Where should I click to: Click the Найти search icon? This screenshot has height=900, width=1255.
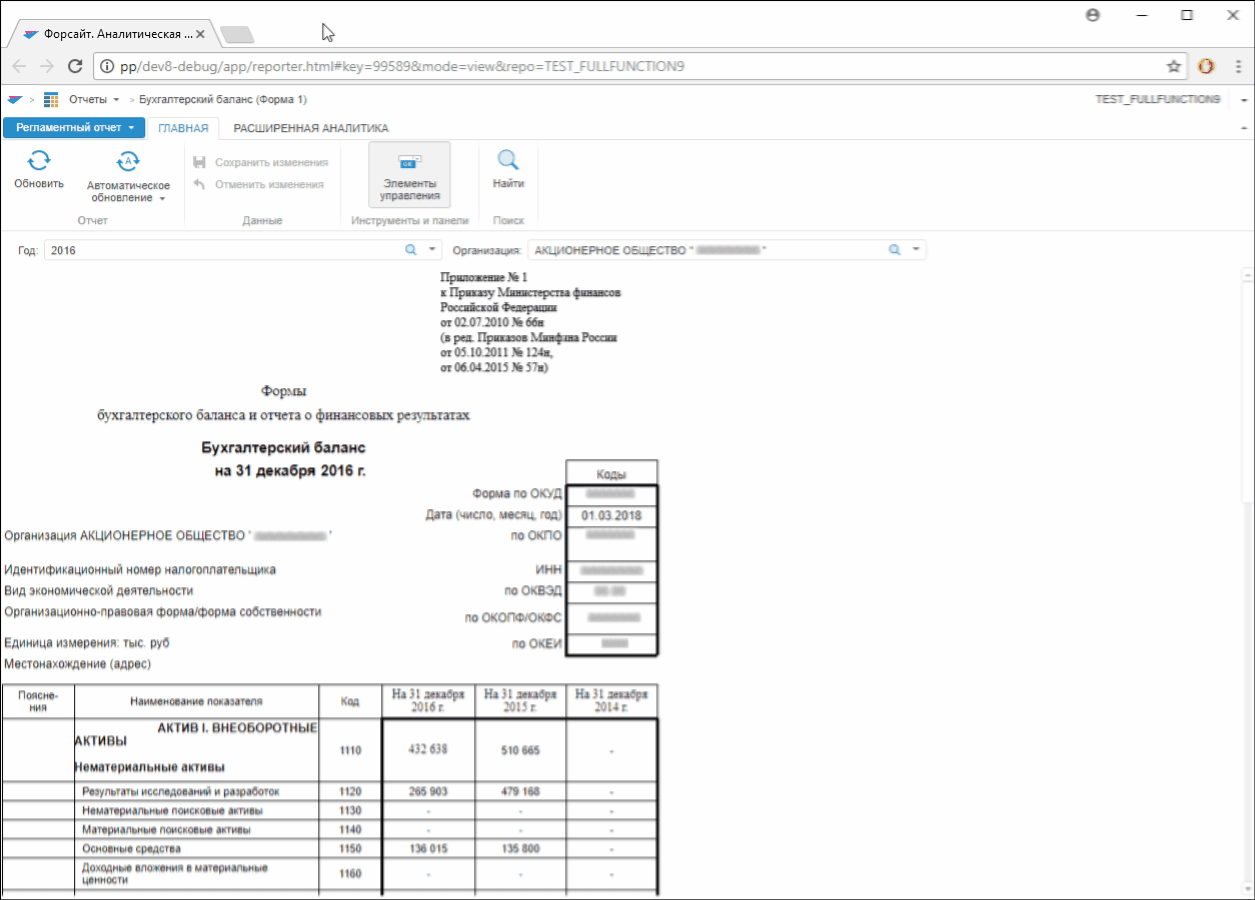click(x=508, y=160)
